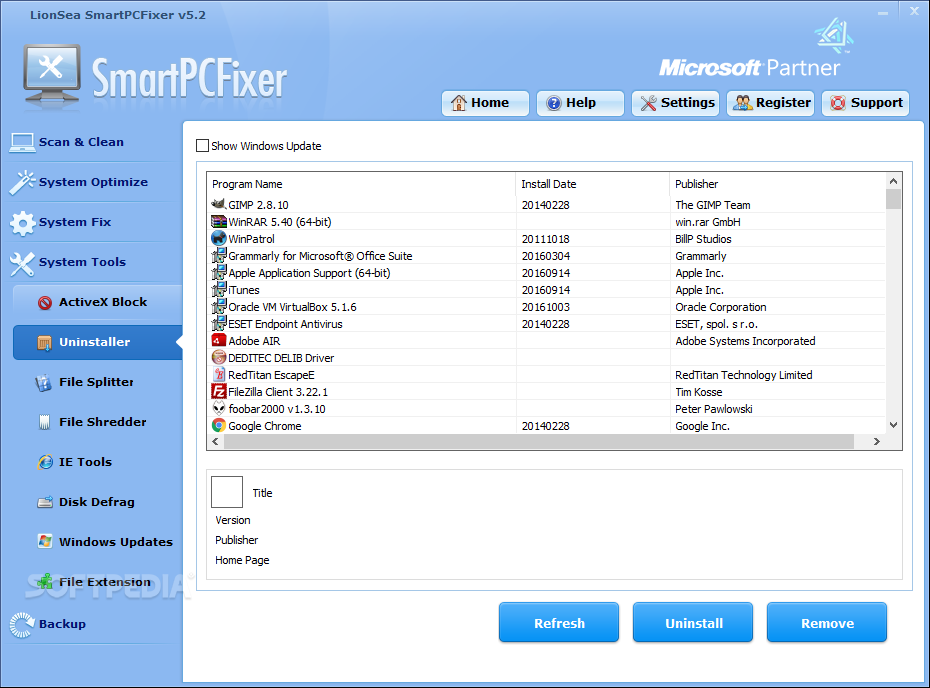930x688 pixels.
Task: Click the FileZilla Client icon
Action: (219, 391)
